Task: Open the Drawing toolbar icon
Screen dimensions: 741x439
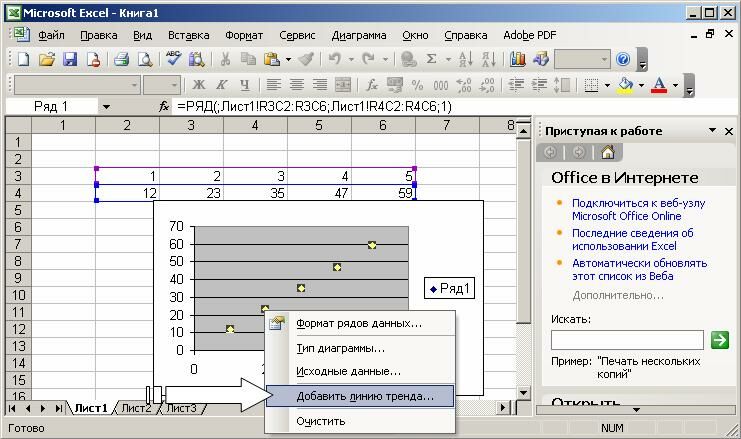Action: 541,60
